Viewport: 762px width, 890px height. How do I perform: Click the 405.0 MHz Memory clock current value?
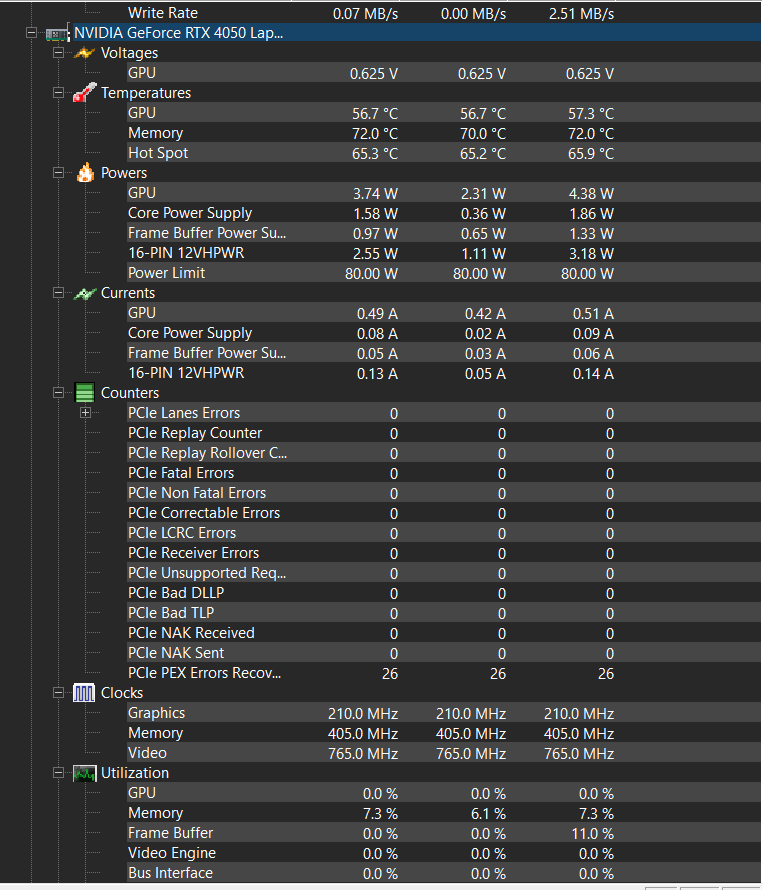363,734
